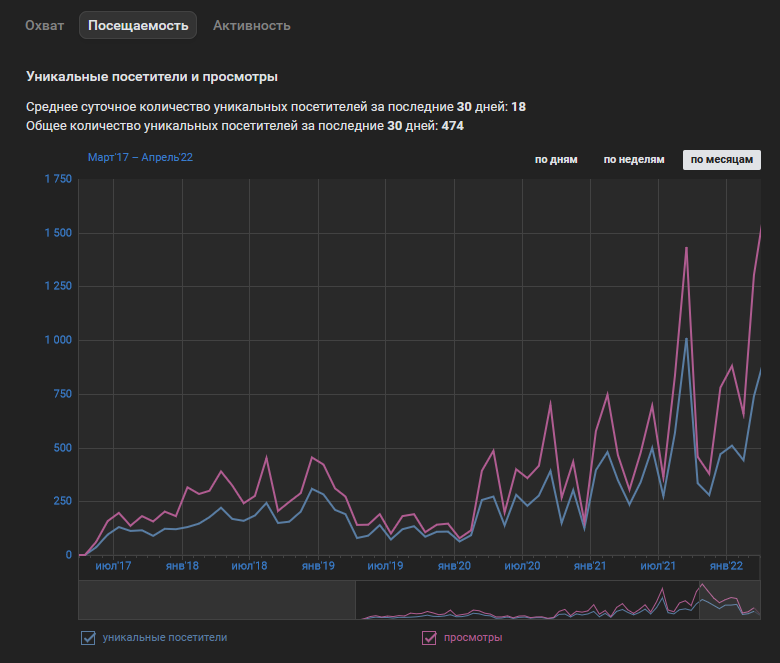Click the shaded left area of the navigator
The height and width of the screenshot is (663, 780).
click(x=216, y=600)
